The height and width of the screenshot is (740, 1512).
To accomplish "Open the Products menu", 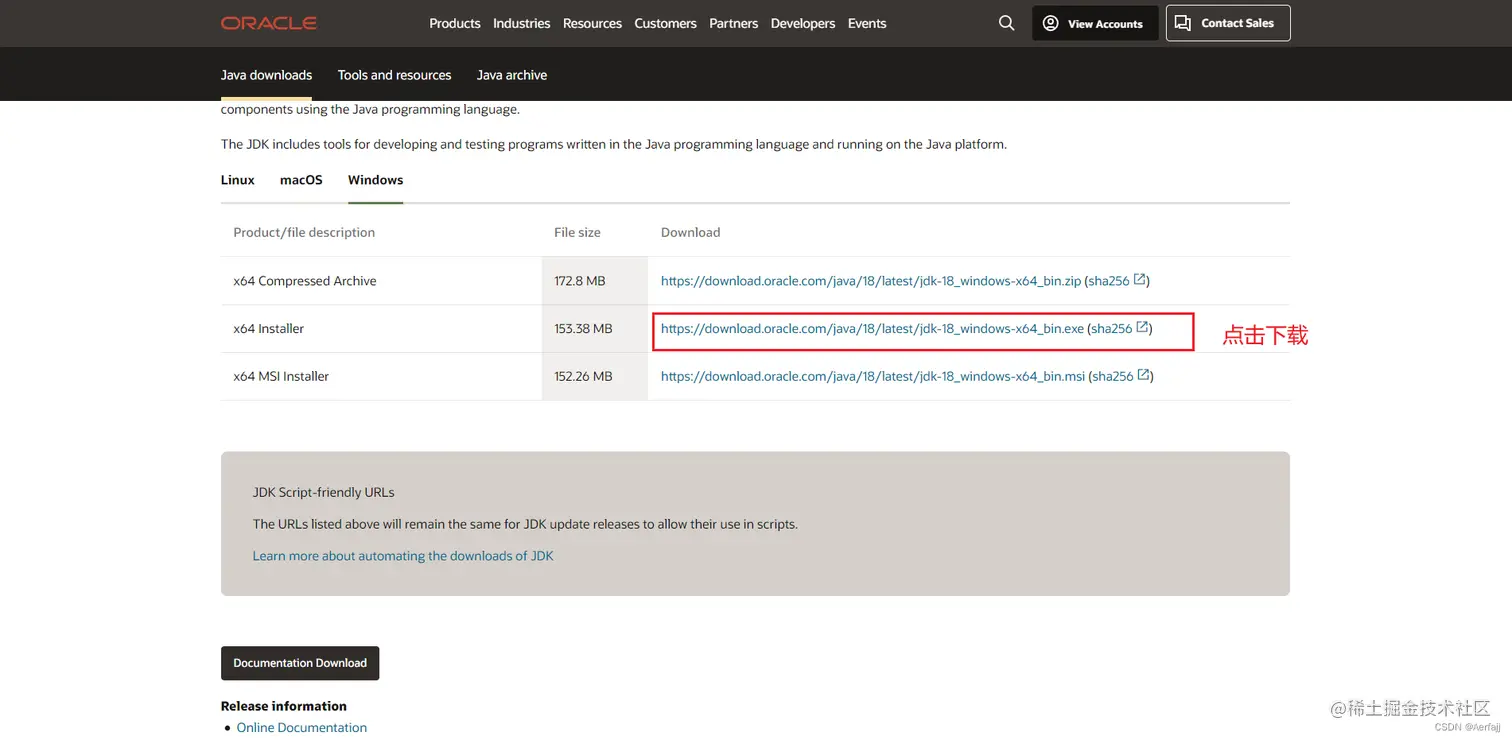I will pyautogui.click(x=455, y=23).
